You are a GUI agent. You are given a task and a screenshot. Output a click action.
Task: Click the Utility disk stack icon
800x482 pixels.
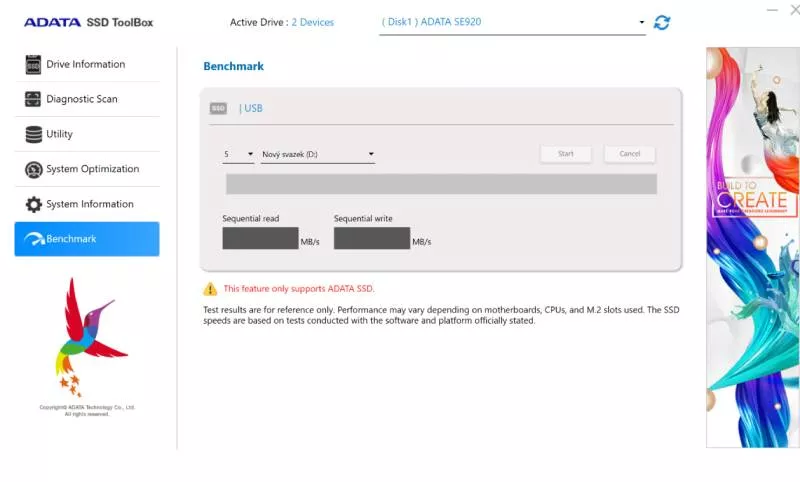tap(34, 135)
